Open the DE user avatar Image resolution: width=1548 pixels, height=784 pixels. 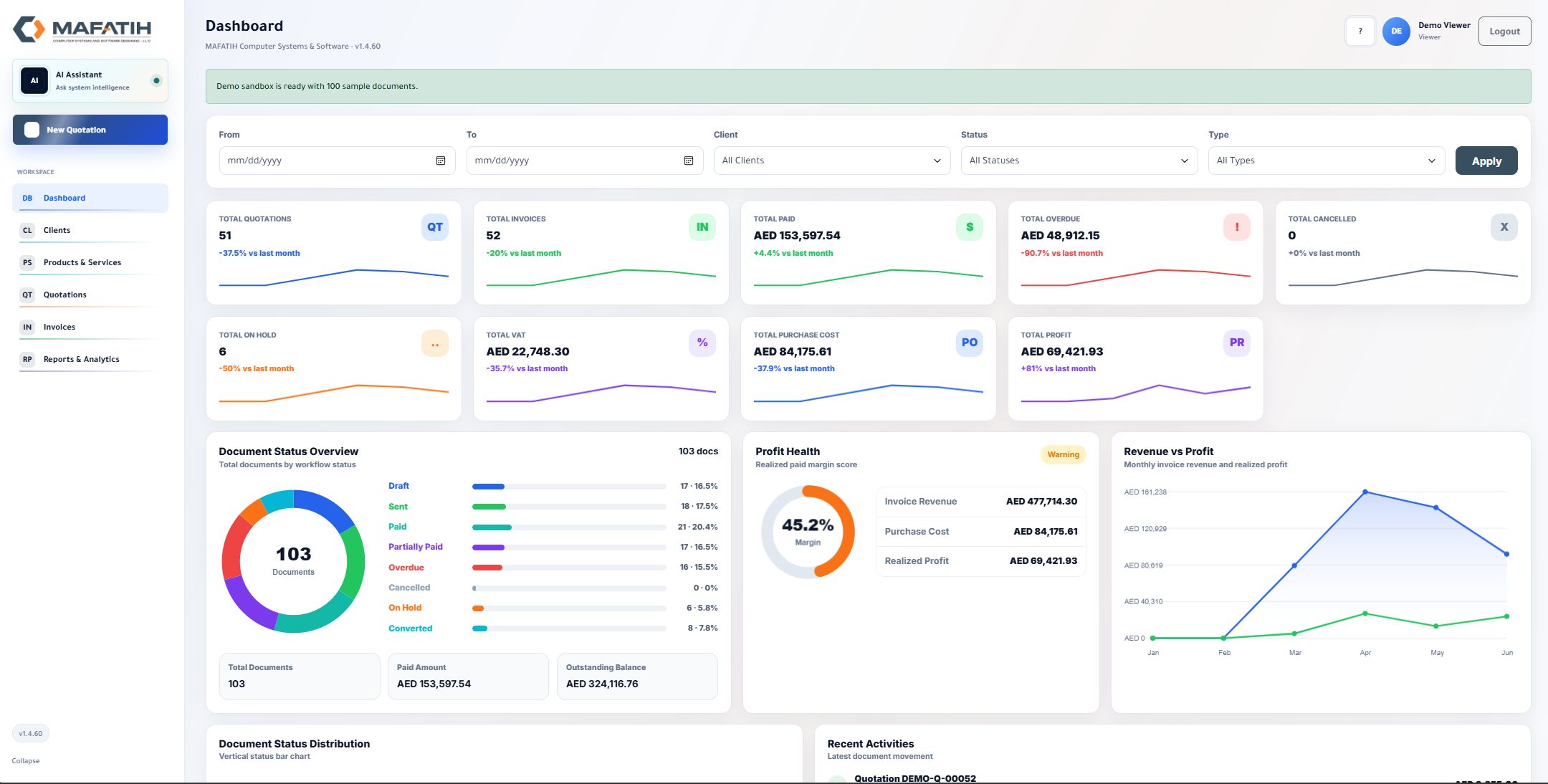[x=1396, y=31]
